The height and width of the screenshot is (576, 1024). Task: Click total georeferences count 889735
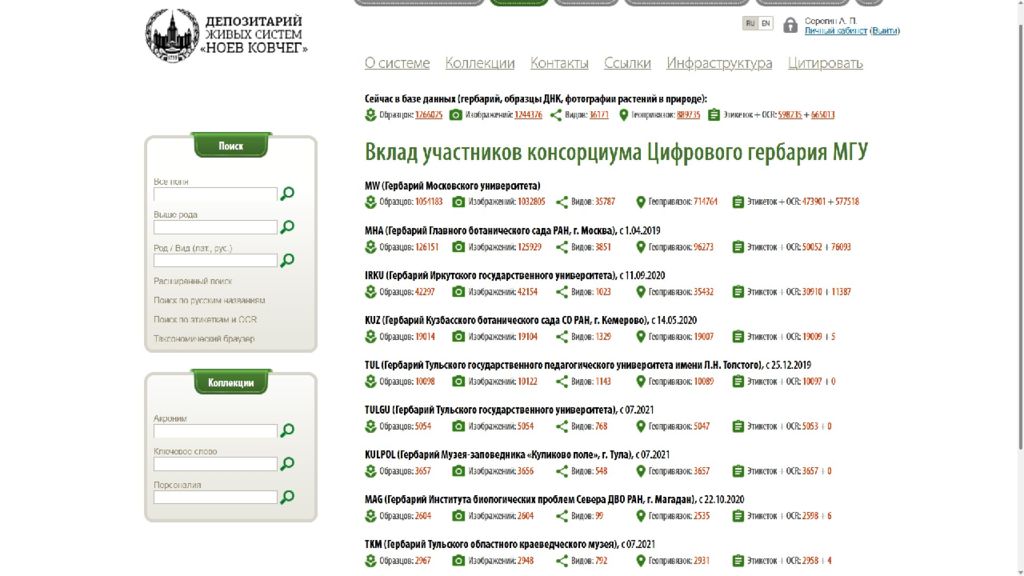coord(688,115)
